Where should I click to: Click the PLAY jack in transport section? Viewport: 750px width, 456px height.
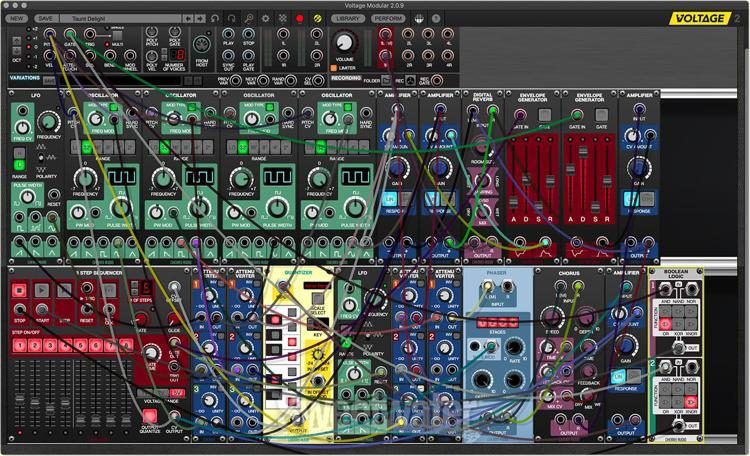(x=228, y=34)
